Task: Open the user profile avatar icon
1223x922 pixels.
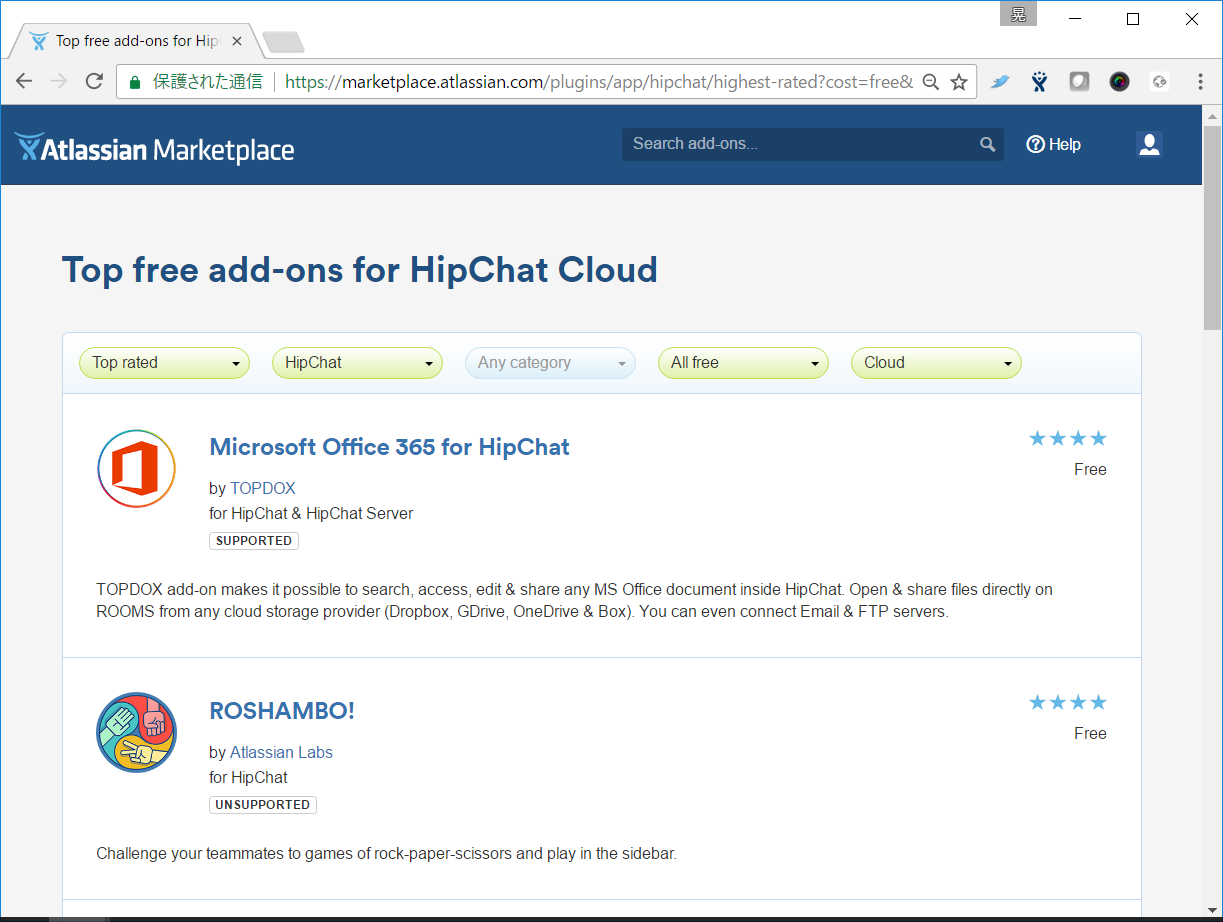Action: [1149, 144]
